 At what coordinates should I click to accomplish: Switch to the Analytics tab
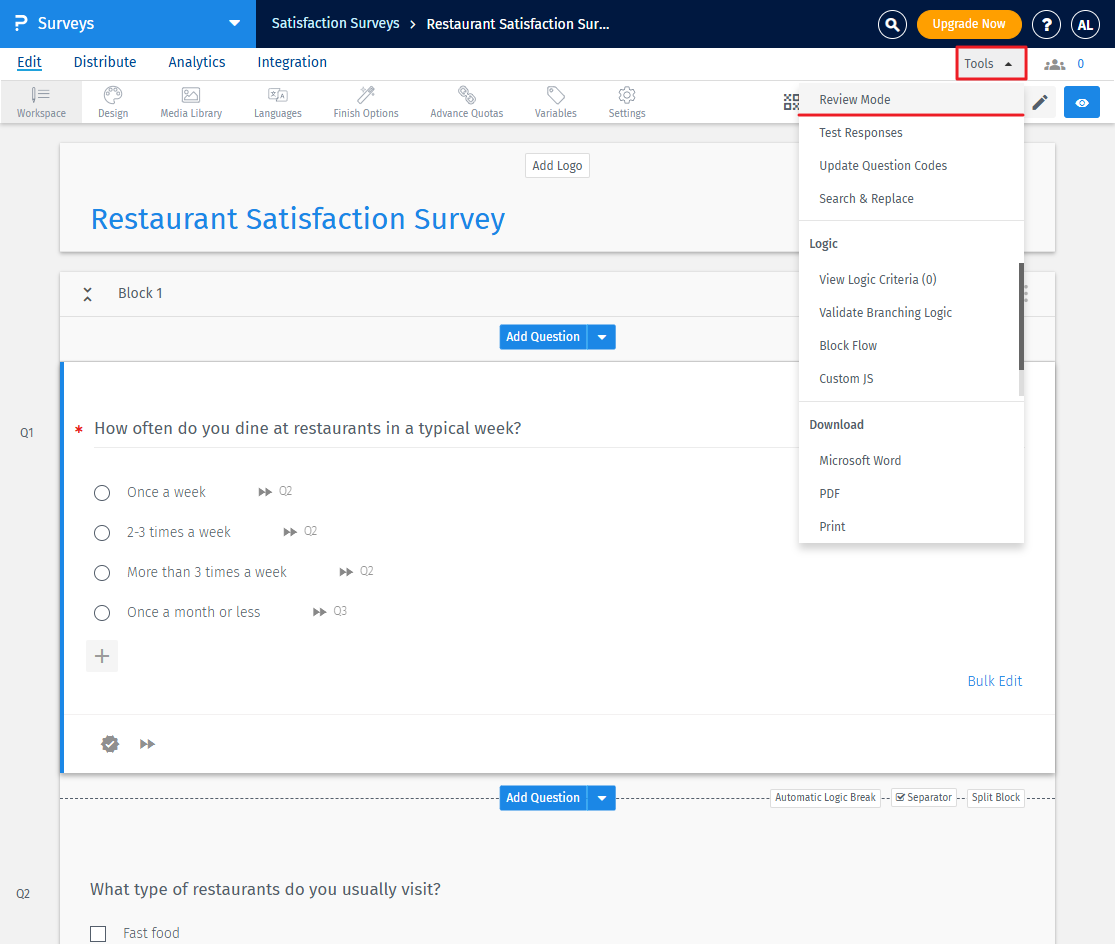[x=196, y=62]
